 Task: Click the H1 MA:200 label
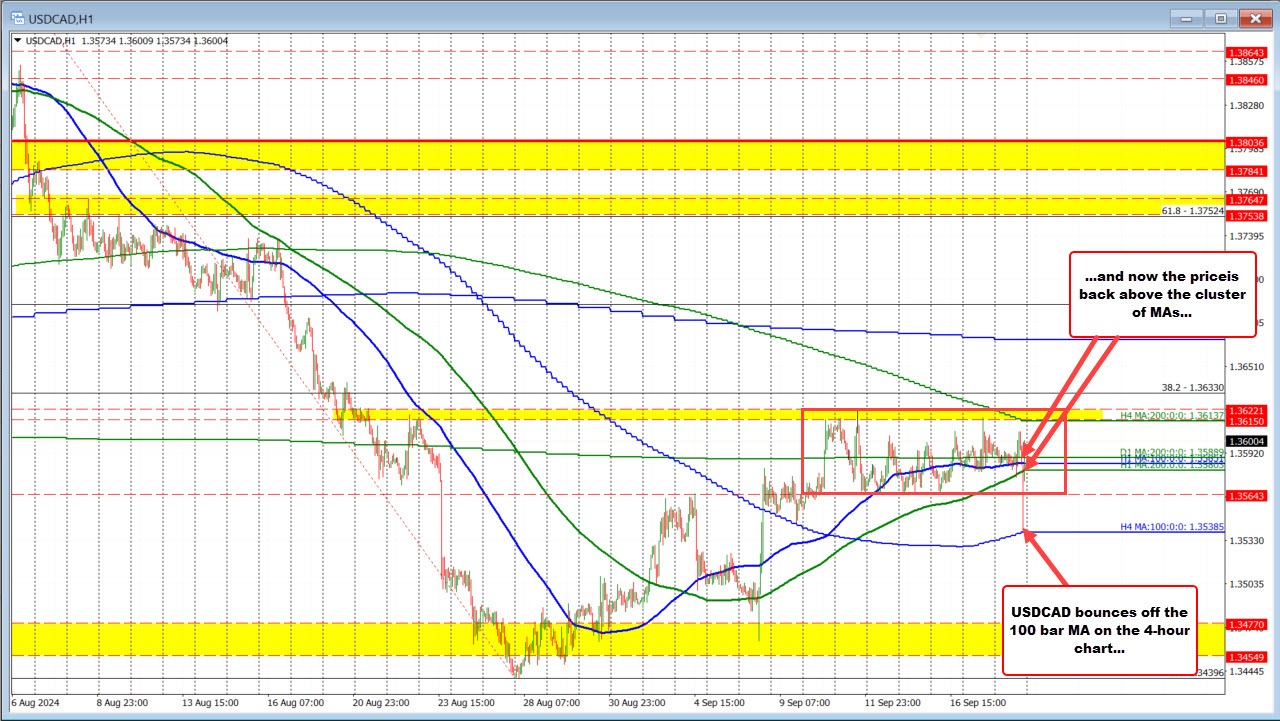pyautogui.click(x=1170, y=465)
